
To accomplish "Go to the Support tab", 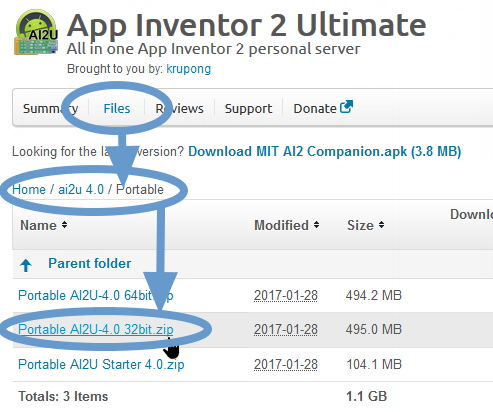I will click(248, 109).
